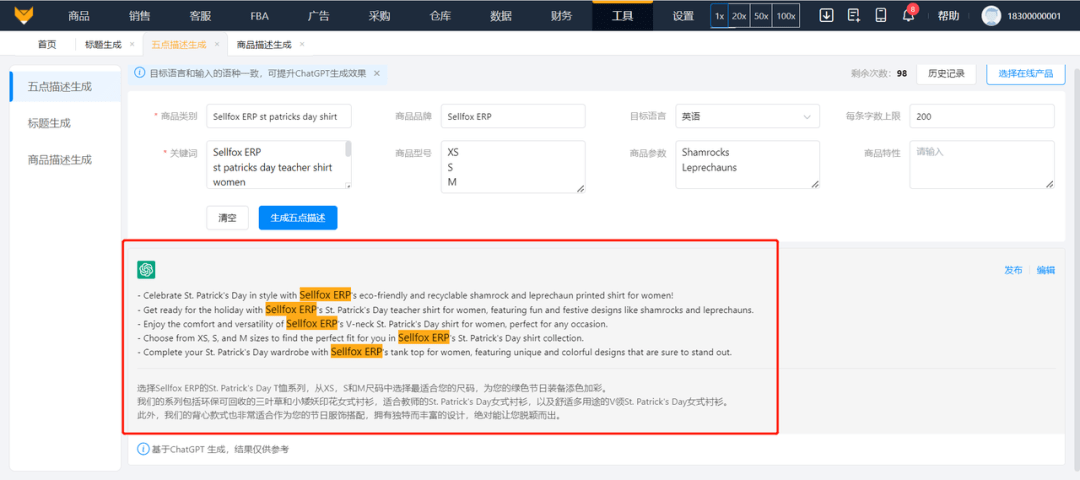Expand the 目标语言 dropdown
The image size is (1080, 480).
(747, 117)
